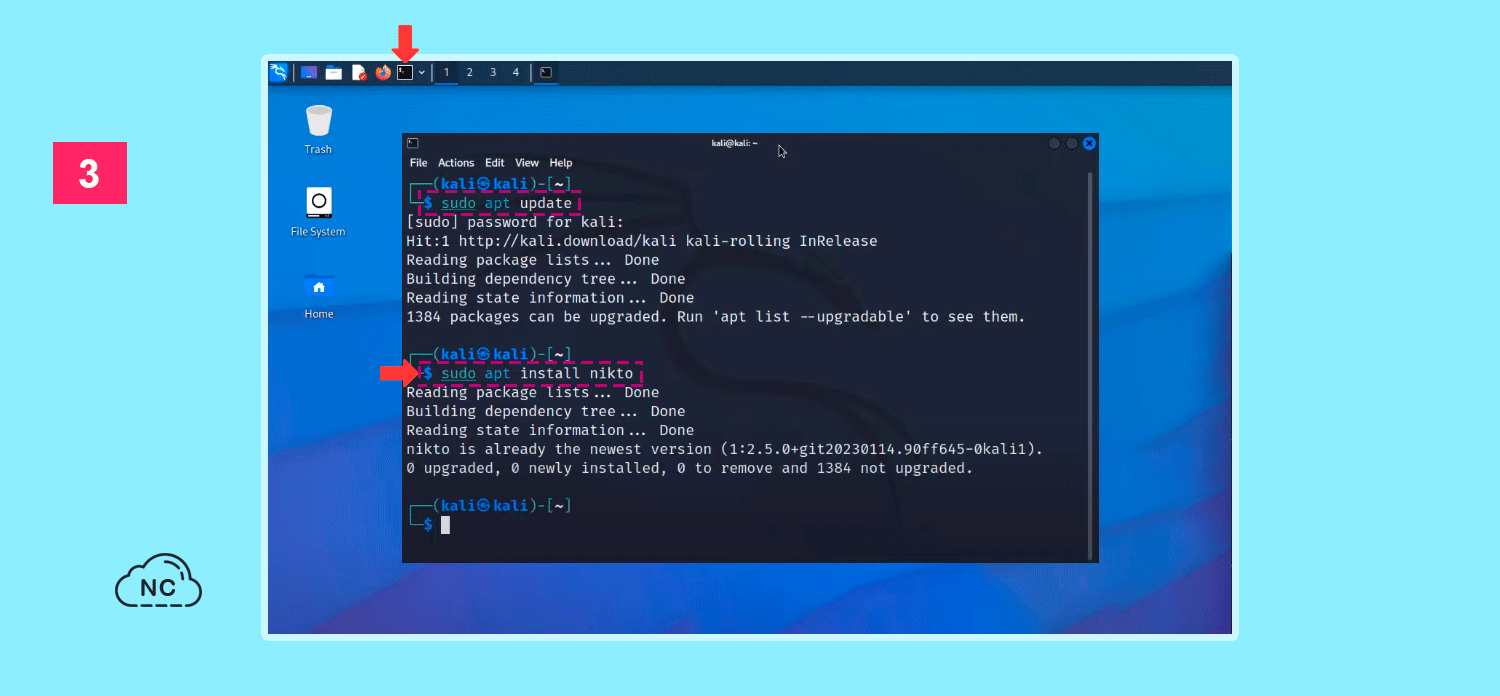
Task: Open the Kali applications menu
Action: 279,72
